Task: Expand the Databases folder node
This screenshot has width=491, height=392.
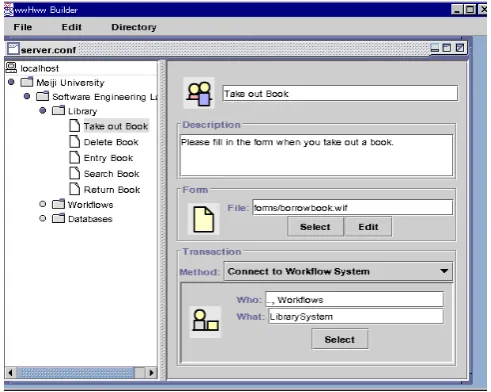Action: [x=43, y=219]
